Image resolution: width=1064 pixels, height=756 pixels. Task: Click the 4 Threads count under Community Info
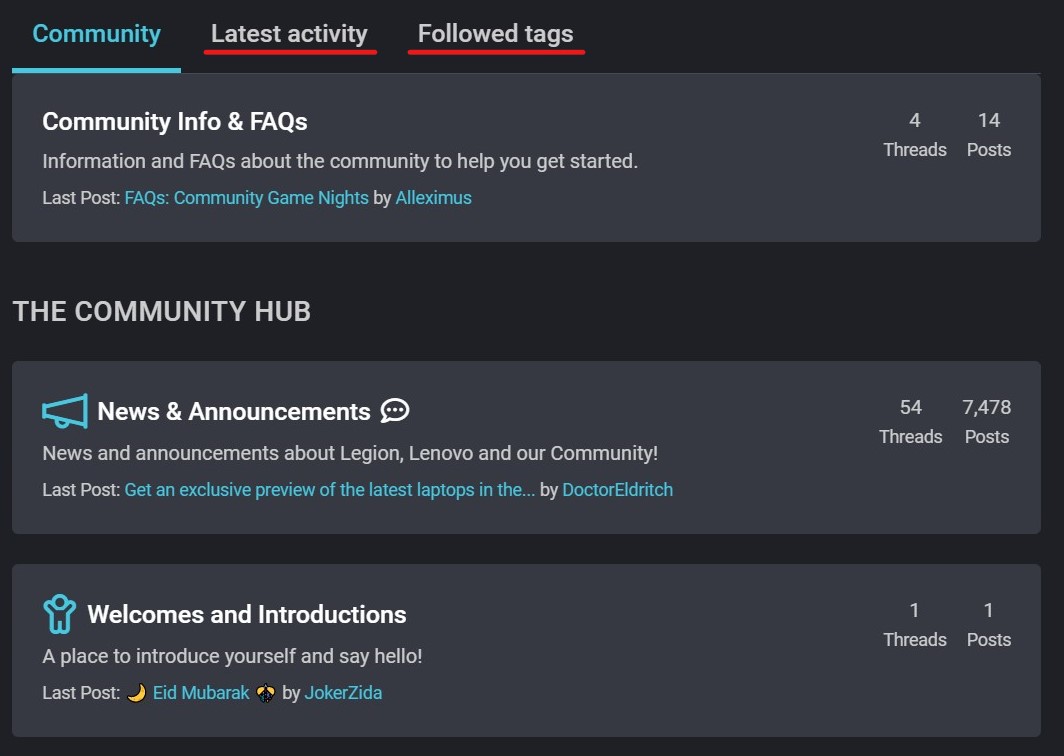(914, 134)
